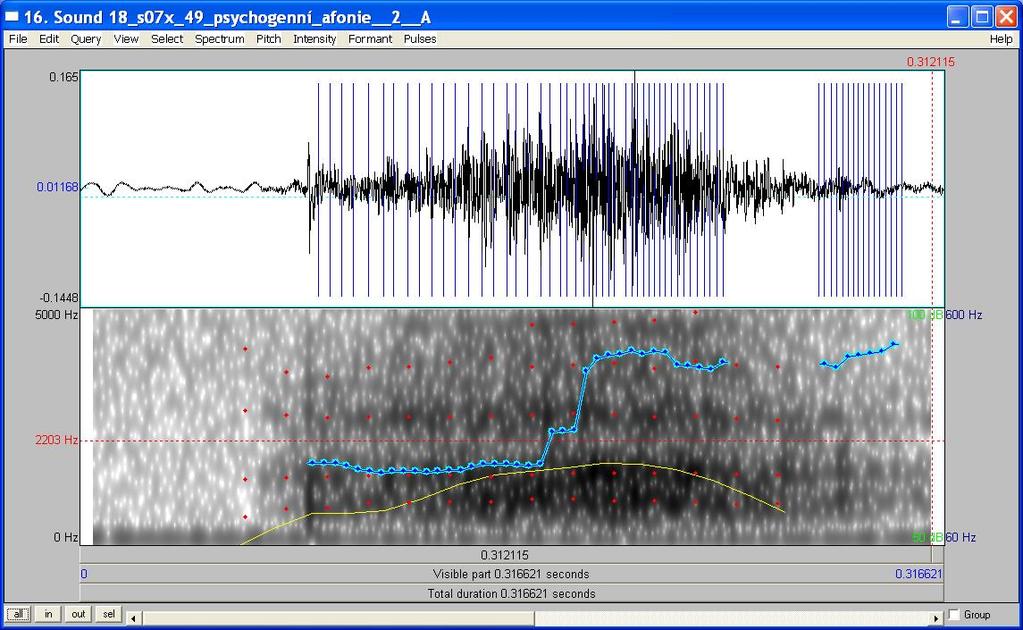This screenshot has height=630, width=1023.
Task: Click the 0.312115 selection bar
Action: pos(505,555)
